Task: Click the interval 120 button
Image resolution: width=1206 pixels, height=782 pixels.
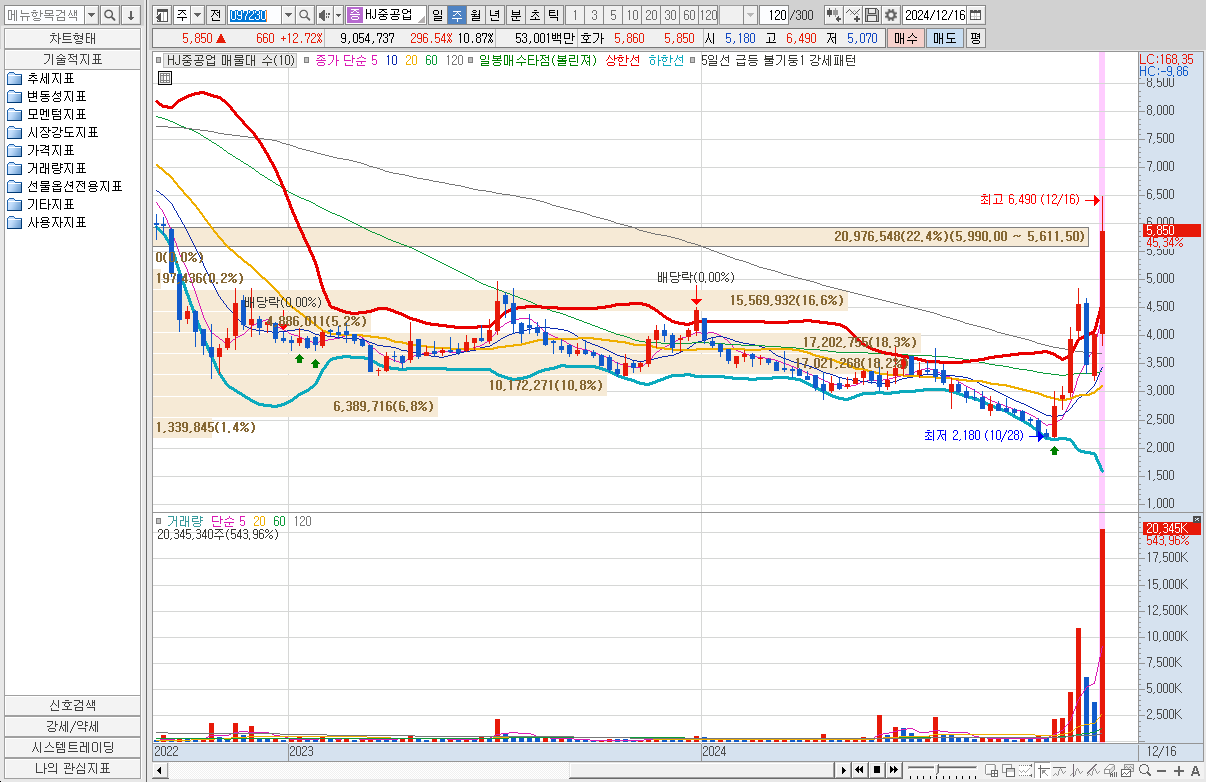Action: point(708,15)
